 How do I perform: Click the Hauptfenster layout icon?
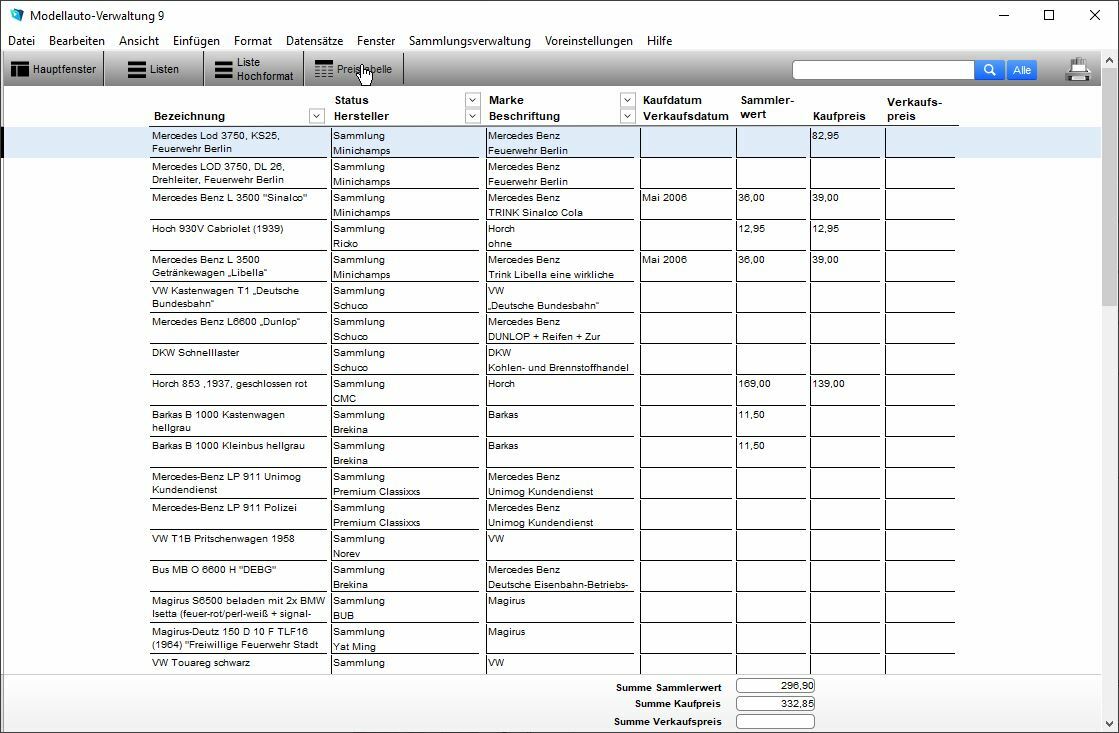tap(20, 69)
